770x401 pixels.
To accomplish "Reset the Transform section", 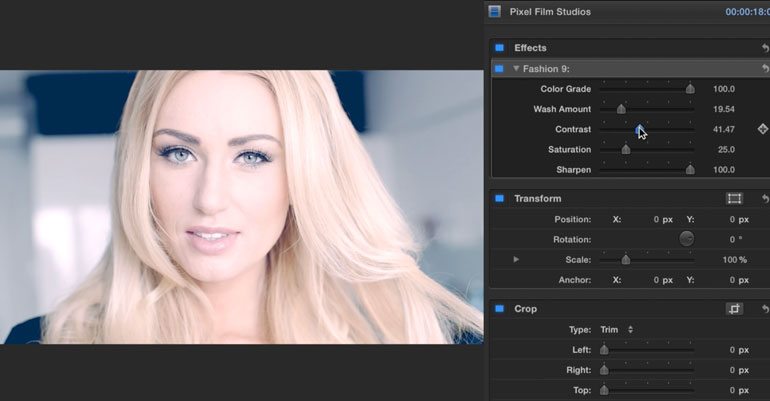I will point(765,198).
